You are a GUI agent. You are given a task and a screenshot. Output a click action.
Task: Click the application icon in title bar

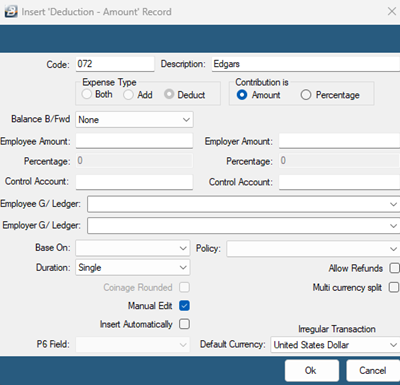(11, 11)
